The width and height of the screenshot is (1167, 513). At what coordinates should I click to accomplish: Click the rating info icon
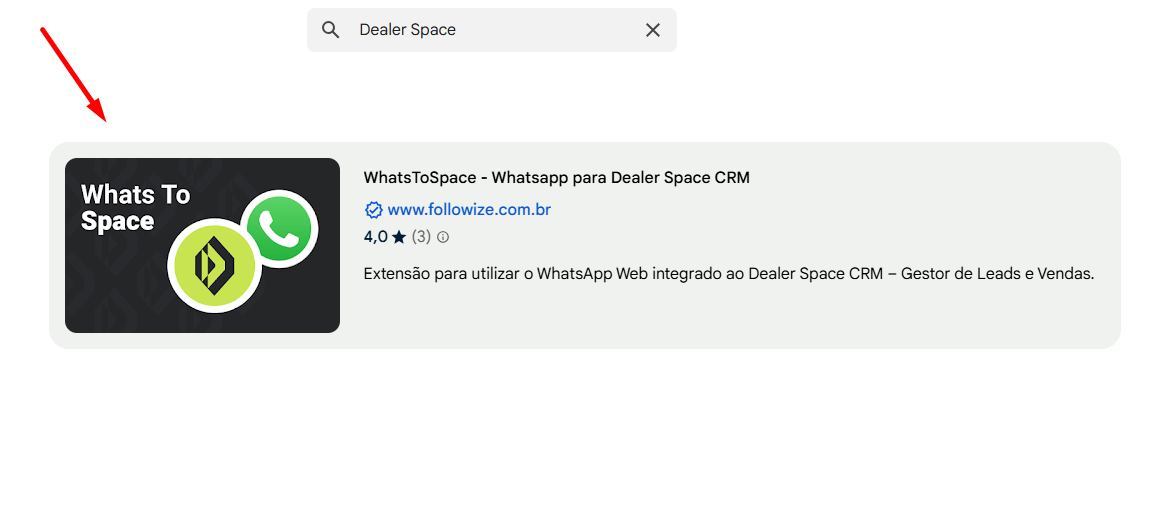point(443,238)
